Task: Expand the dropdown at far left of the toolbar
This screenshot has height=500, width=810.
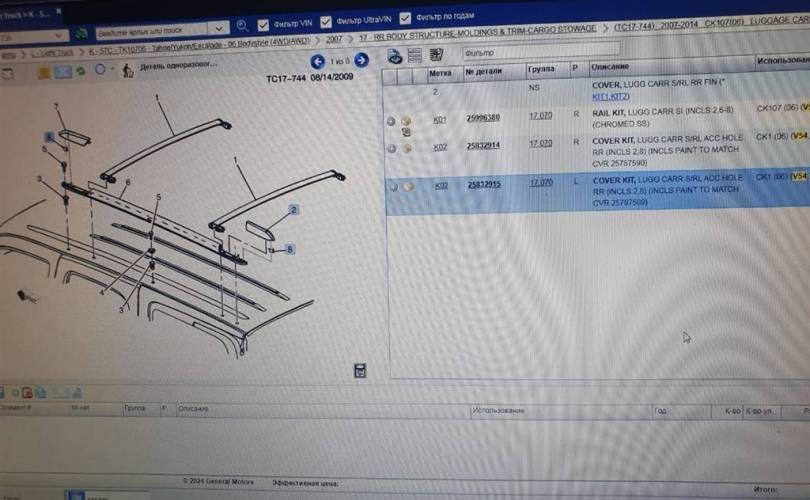Action: 58,35
